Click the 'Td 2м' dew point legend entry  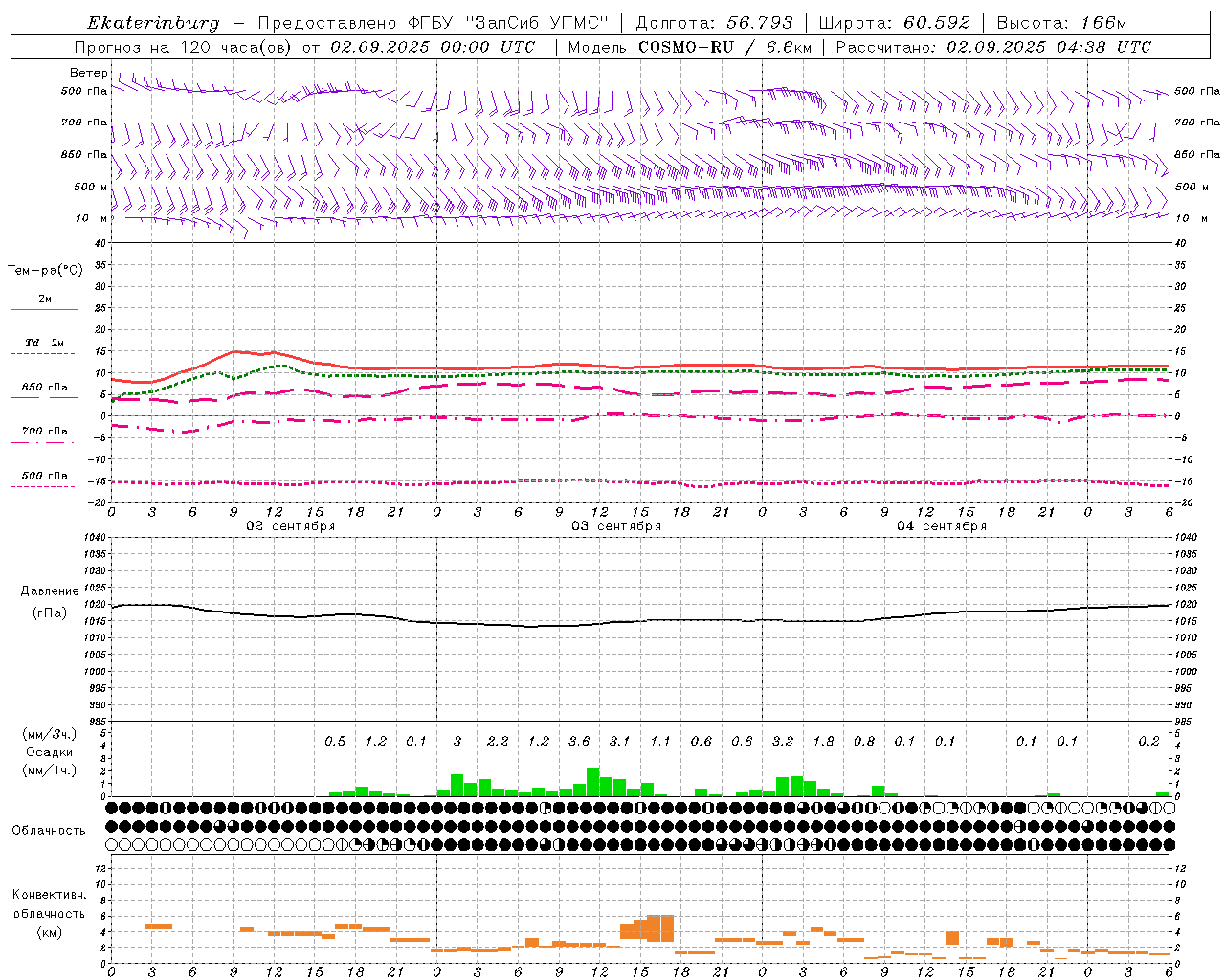pyautogui.click(x=45, y=343)
